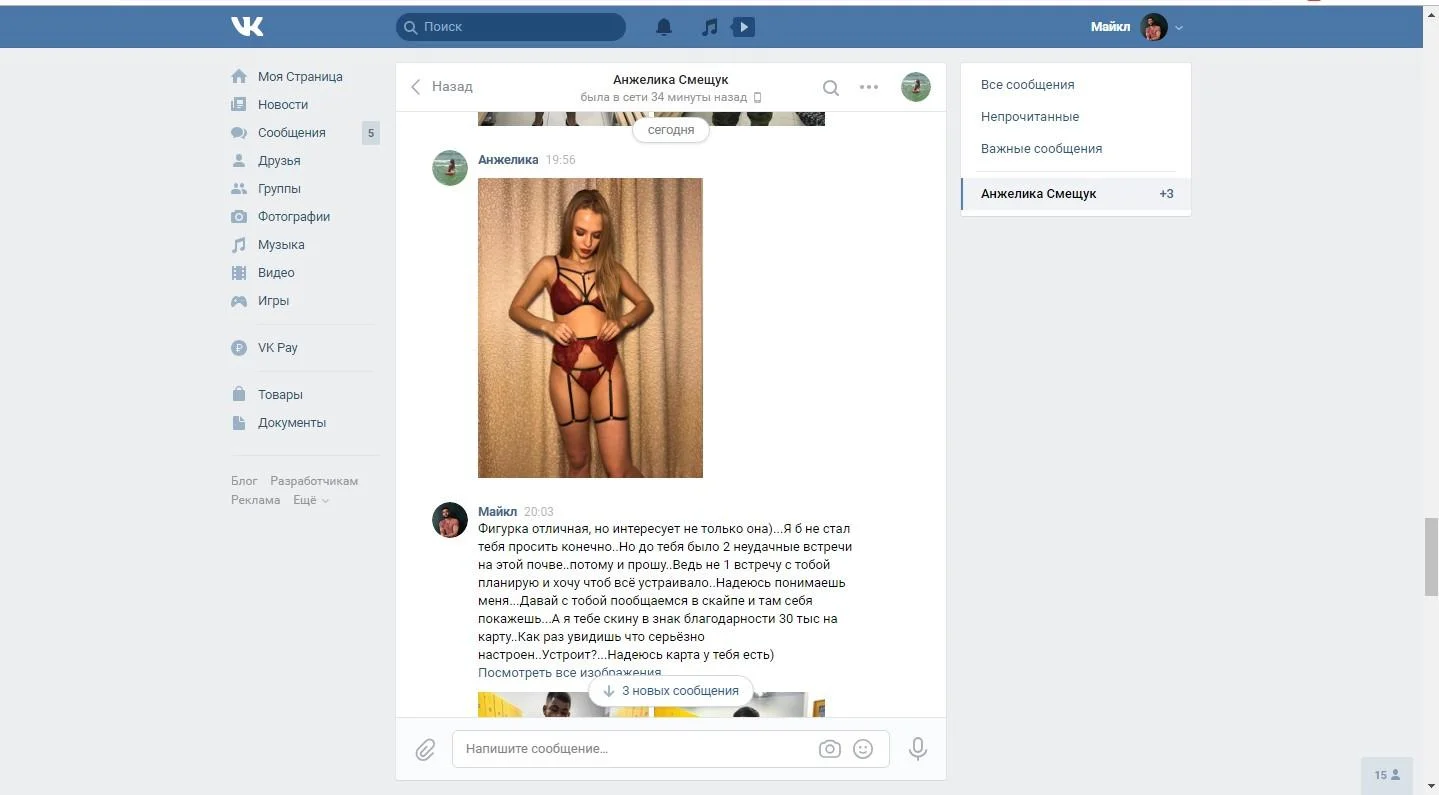This screenshot has height=795, width=1439.
Task: Expand the Ещё footer menu
Action: (x=310, y=500)
